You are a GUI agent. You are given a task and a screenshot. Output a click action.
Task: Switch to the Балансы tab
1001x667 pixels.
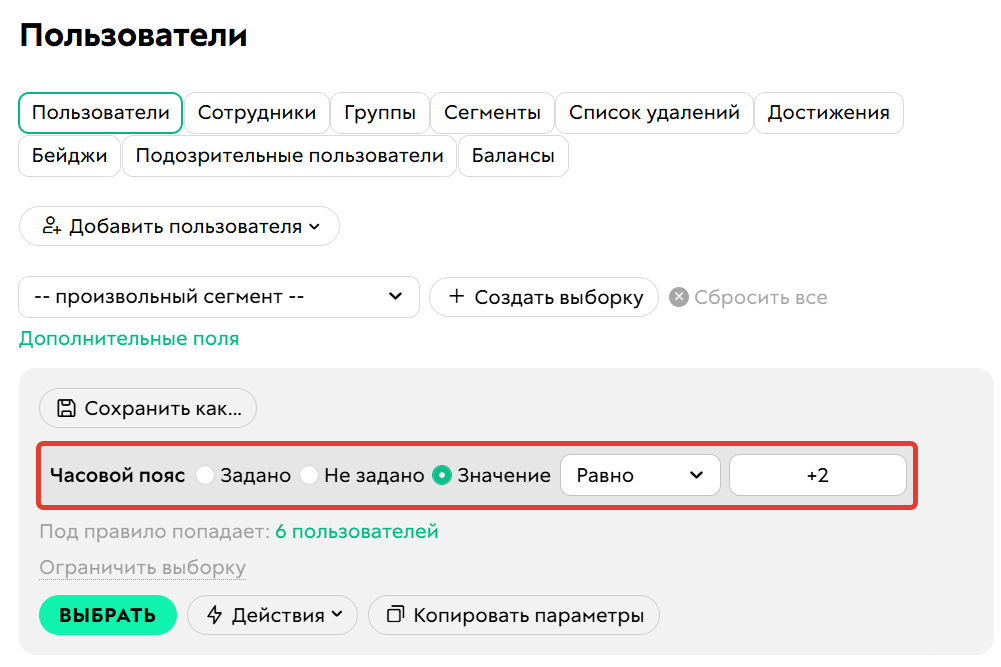click(513, 156)
